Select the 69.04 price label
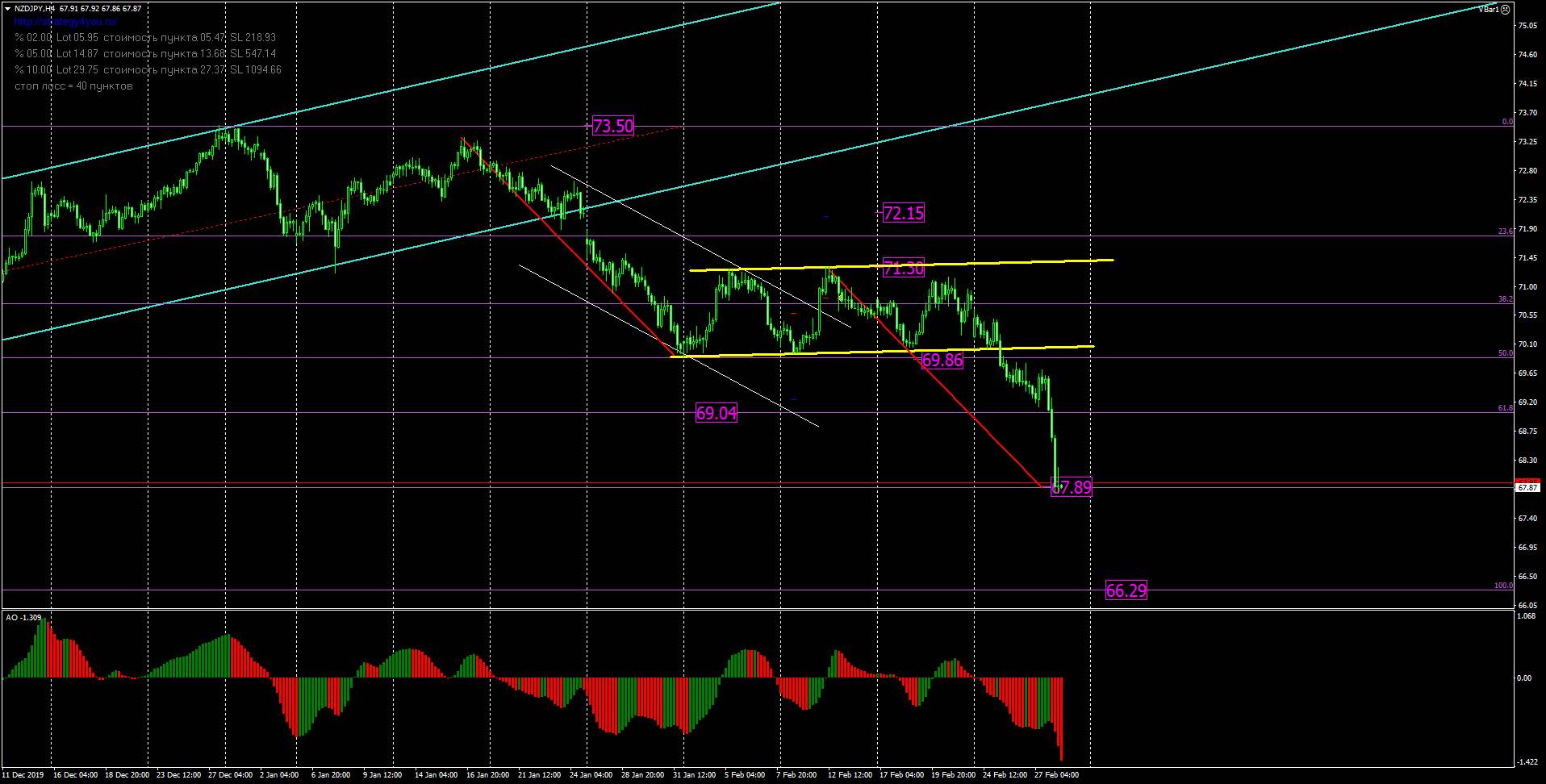This screenshot has height=784, width=1546. [716, 413]
